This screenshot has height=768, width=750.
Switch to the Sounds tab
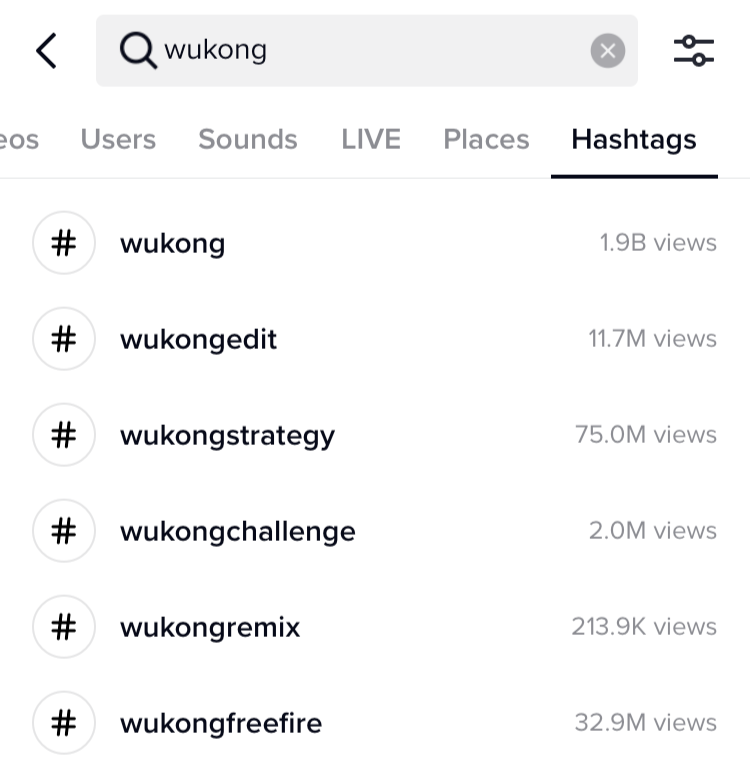[x=248, y=139]
